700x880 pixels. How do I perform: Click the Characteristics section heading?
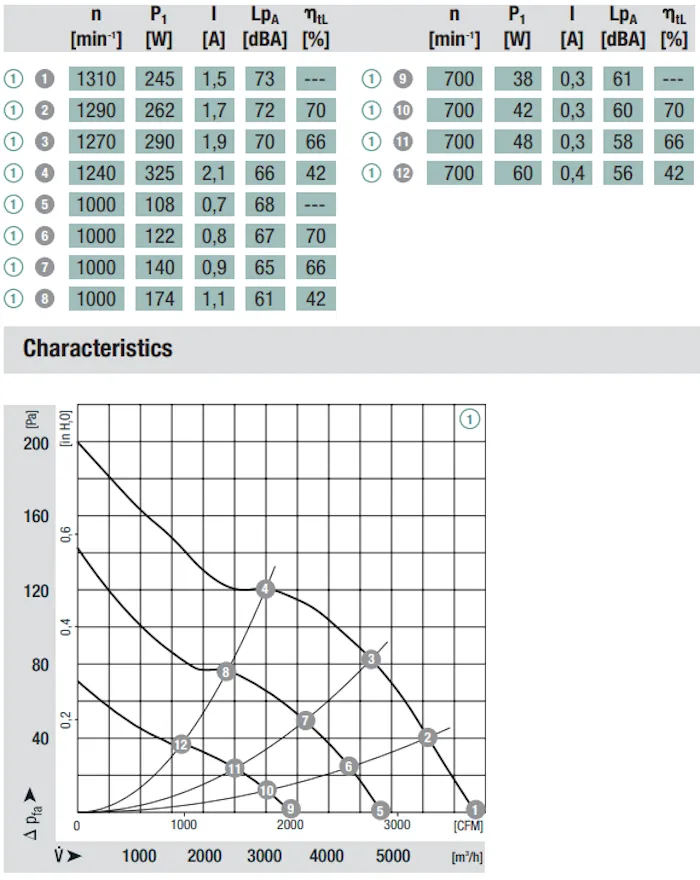click(x=98, y=348)
